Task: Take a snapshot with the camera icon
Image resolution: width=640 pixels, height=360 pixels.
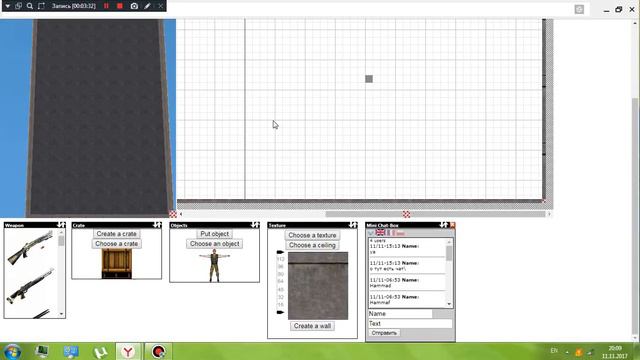Action: pos(134,6)
